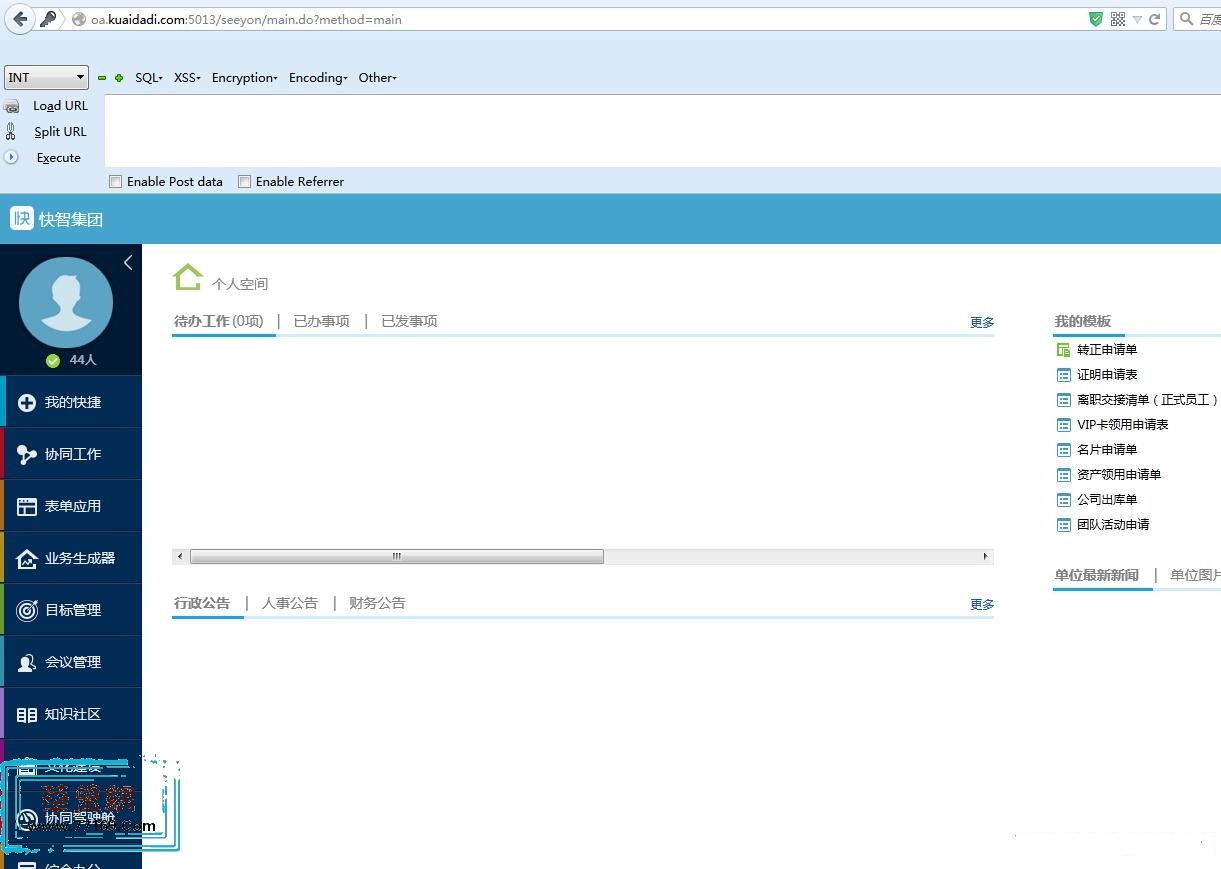Collapse the left sidebar with chevron
The image size is (1221, 869).
128,262
